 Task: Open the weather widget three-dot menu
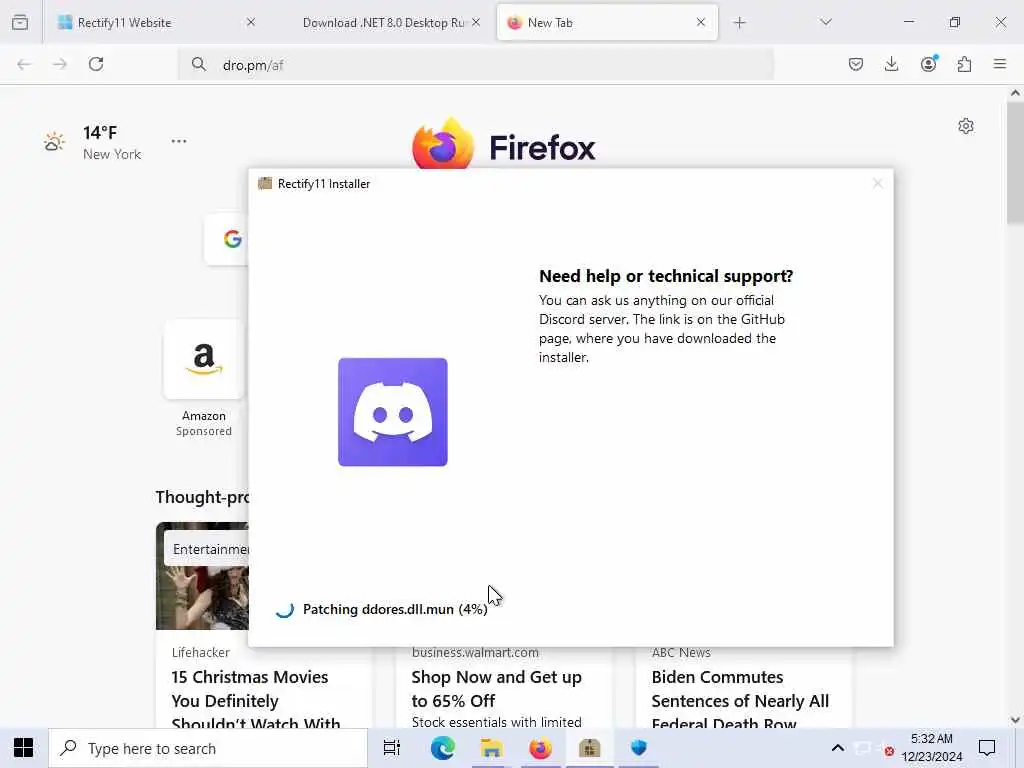pyautogui.click(x=179, y=141)
